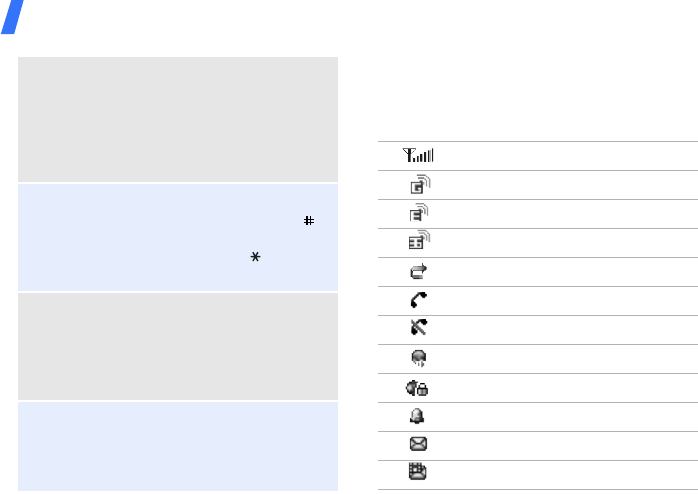Click the crossed-out handset icon
This screenshot has height=494, width=698.
(x=419, y=329)
